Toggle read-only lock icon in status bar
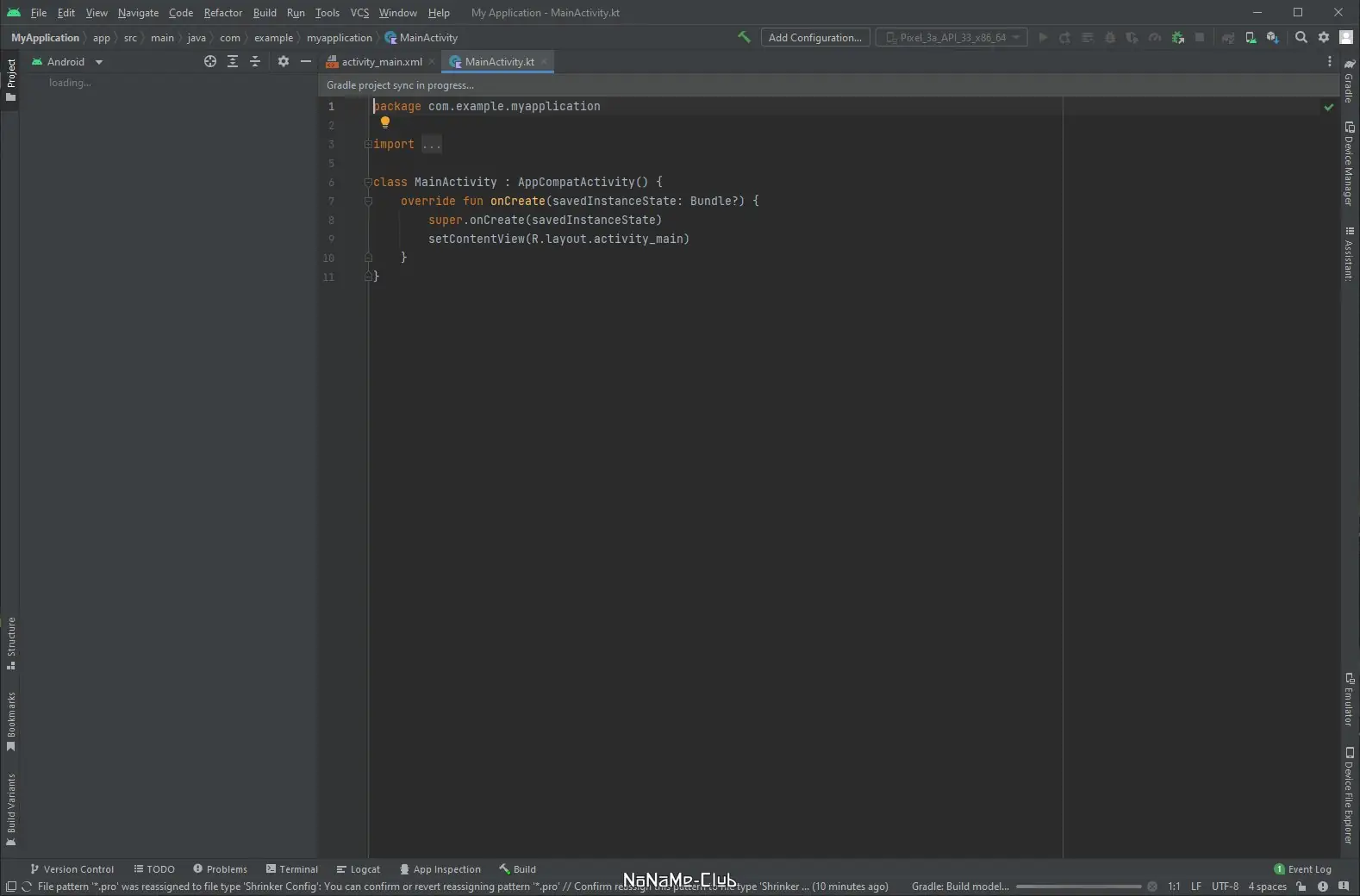 click(x=1301, y=887)
